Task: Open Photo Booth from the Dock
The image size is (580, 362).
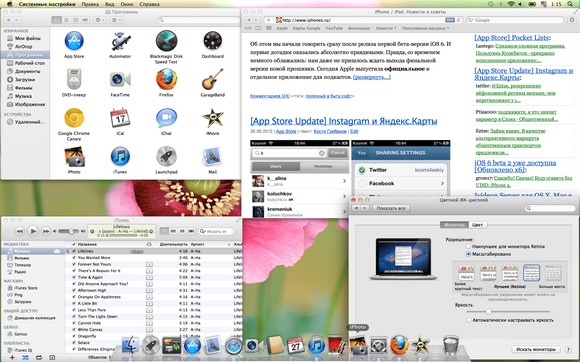Action: click(x=337, y=345)
